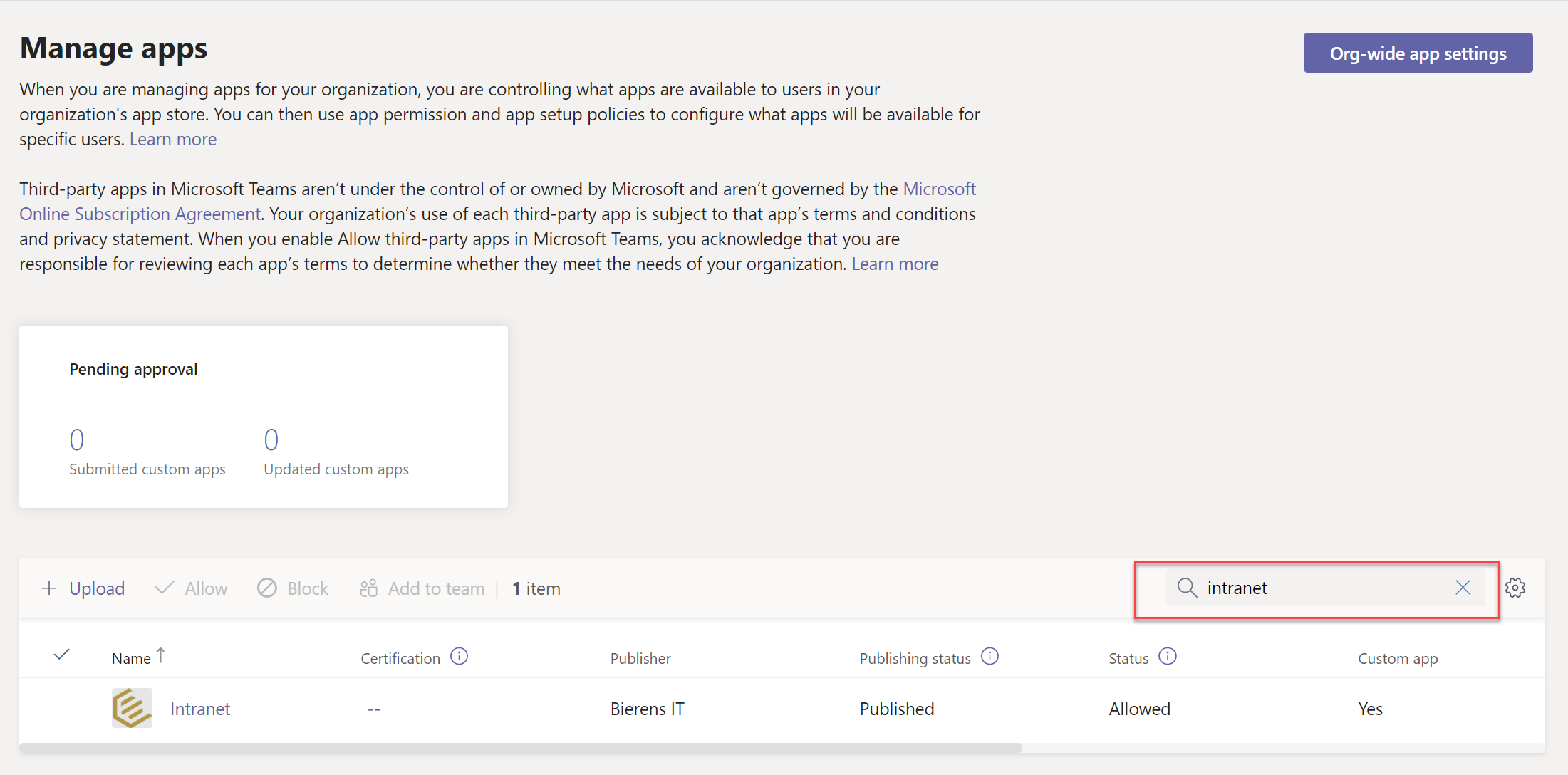
Task: Click the first Learn more link
Action: [x=172, y=139]
